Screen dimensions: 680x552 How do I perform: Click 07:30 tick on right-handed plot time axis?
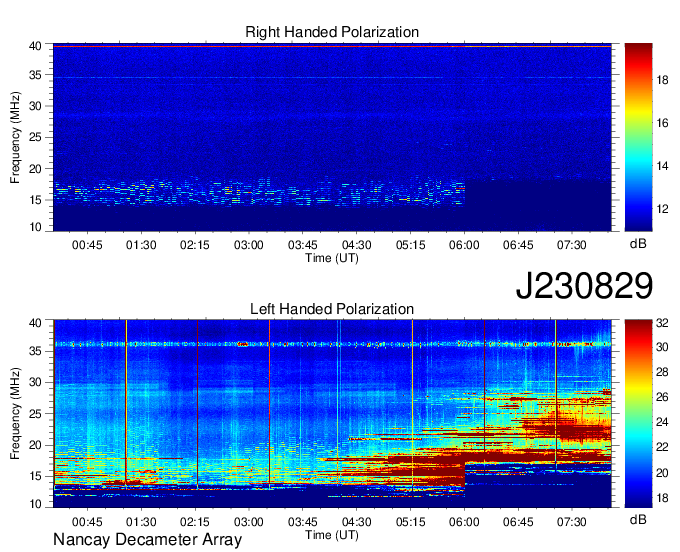572,245
